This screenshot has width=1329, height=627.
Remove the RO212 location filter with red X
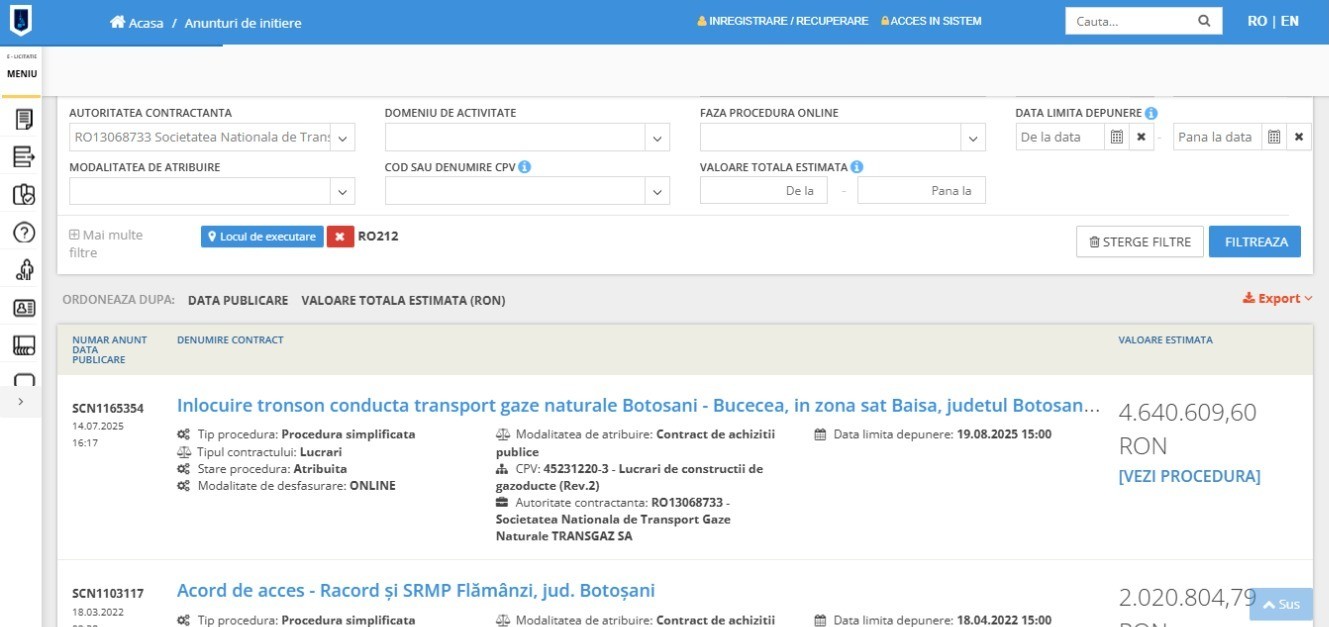pos(340,237)
